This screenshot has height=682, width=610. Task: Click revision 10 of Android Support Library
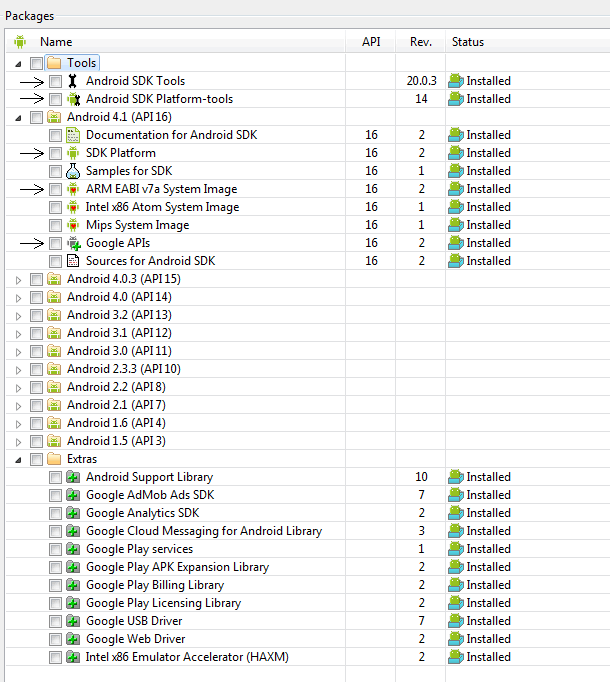[x=421, y=477]
